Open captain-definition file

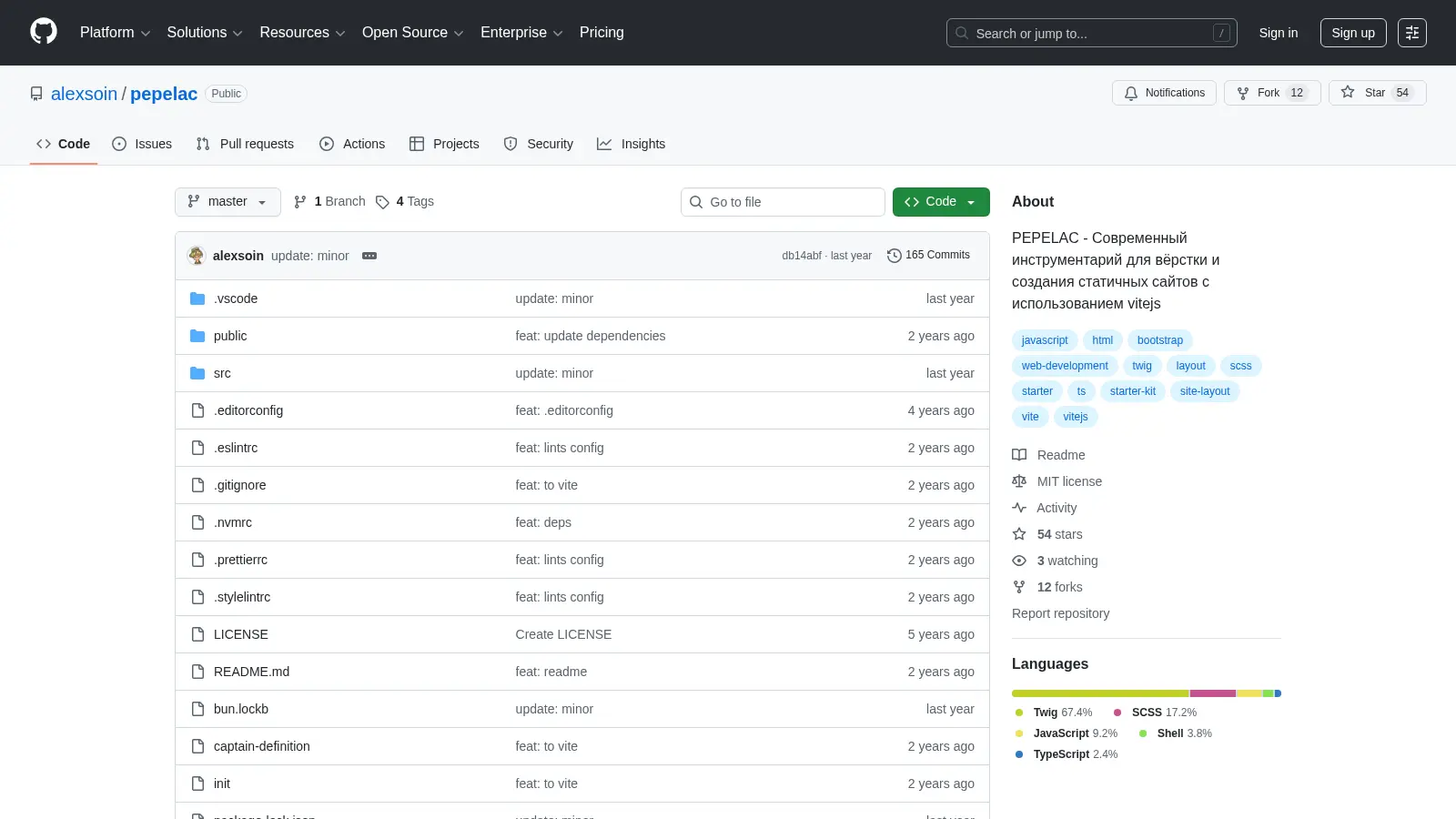(262, 746)
